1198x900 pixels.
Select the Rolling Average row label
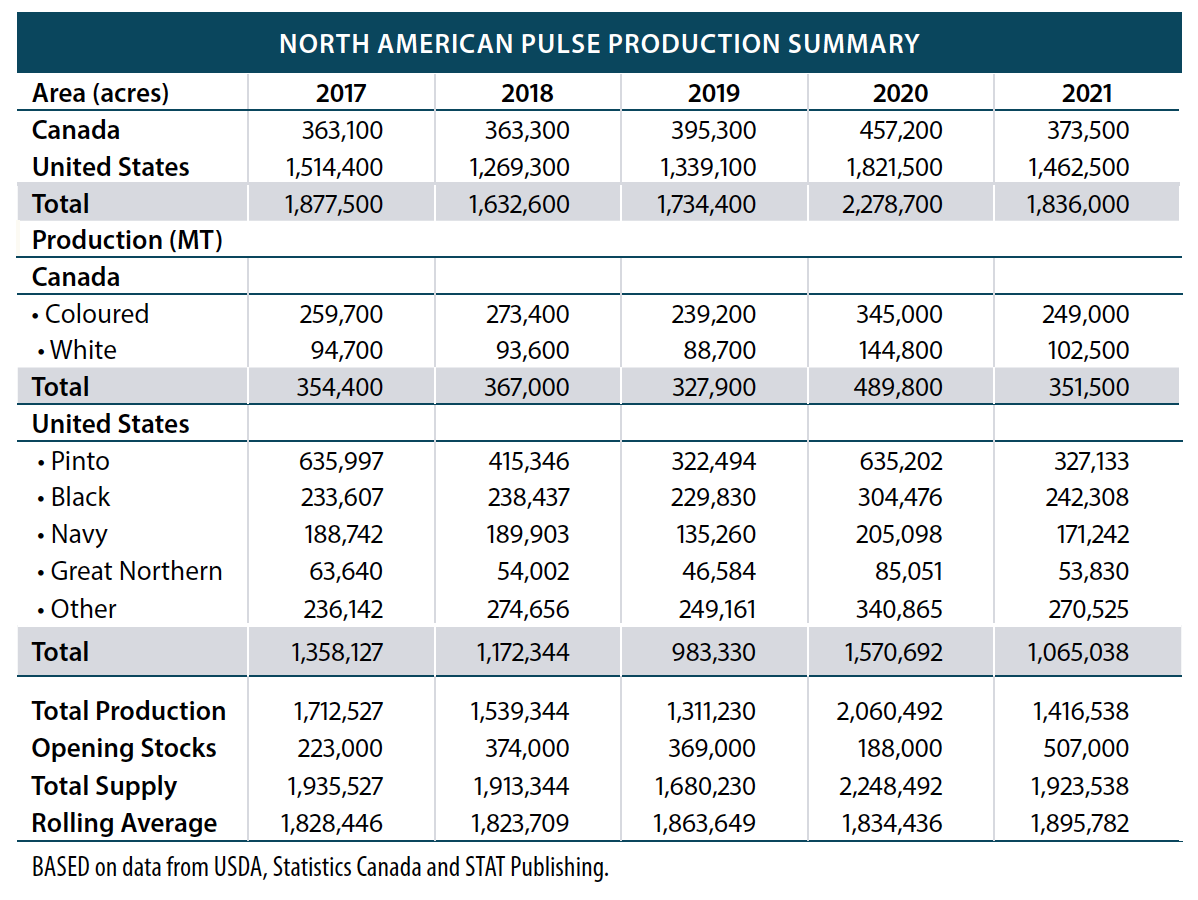tap(124, 823)
